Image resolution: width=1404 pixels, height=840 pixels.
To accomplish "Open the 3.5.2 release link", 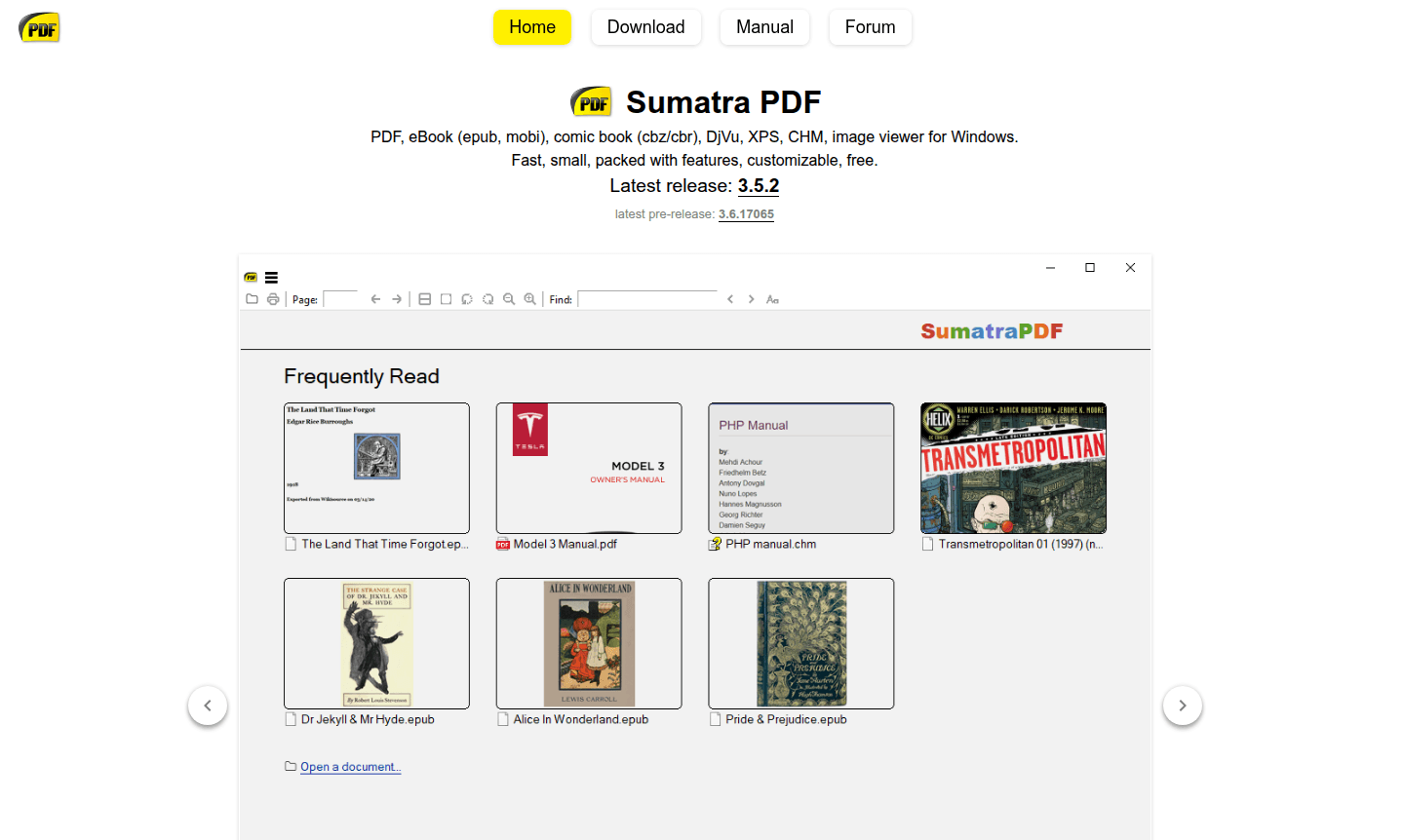I will 759,185.
